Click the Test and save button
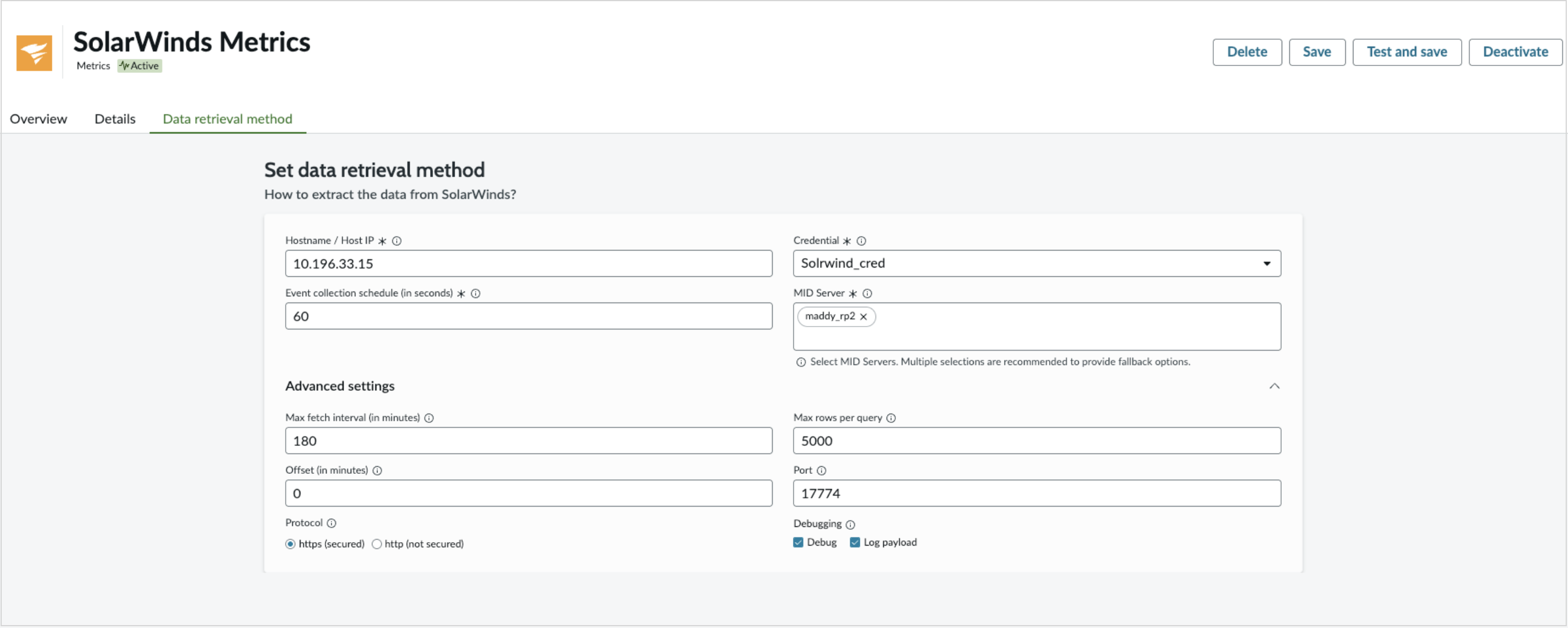 (x=1407, y=53)
